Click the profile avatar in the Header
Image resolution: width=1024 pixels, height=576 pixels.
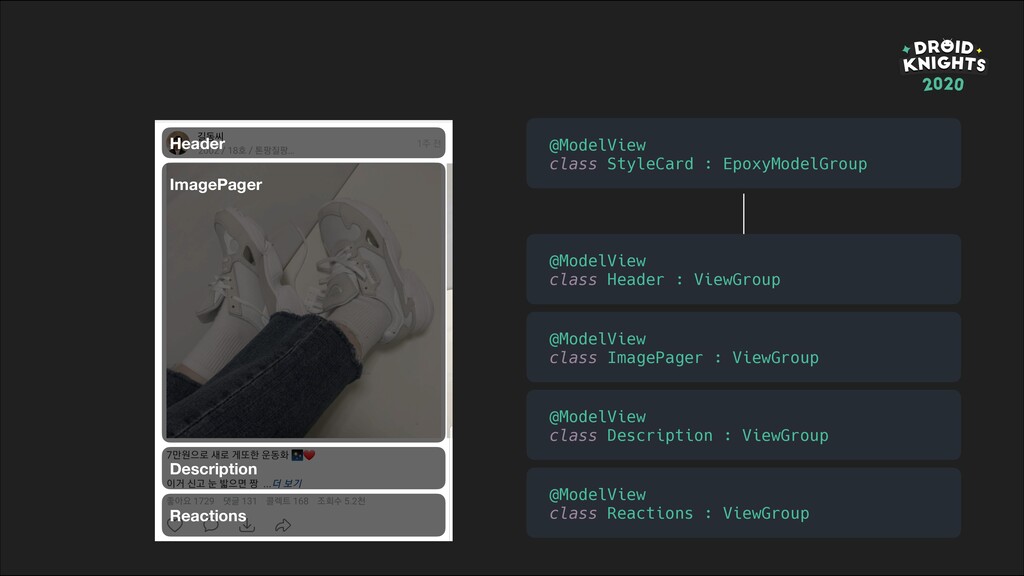click(178, 143)
